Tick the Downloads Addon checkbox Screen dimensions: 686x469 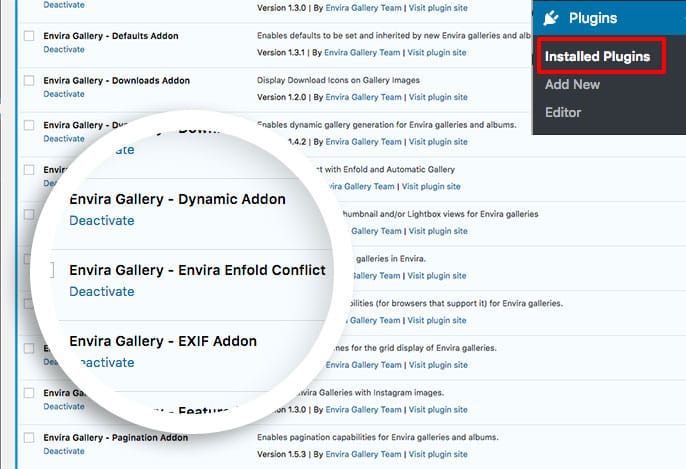coord(29,81)
